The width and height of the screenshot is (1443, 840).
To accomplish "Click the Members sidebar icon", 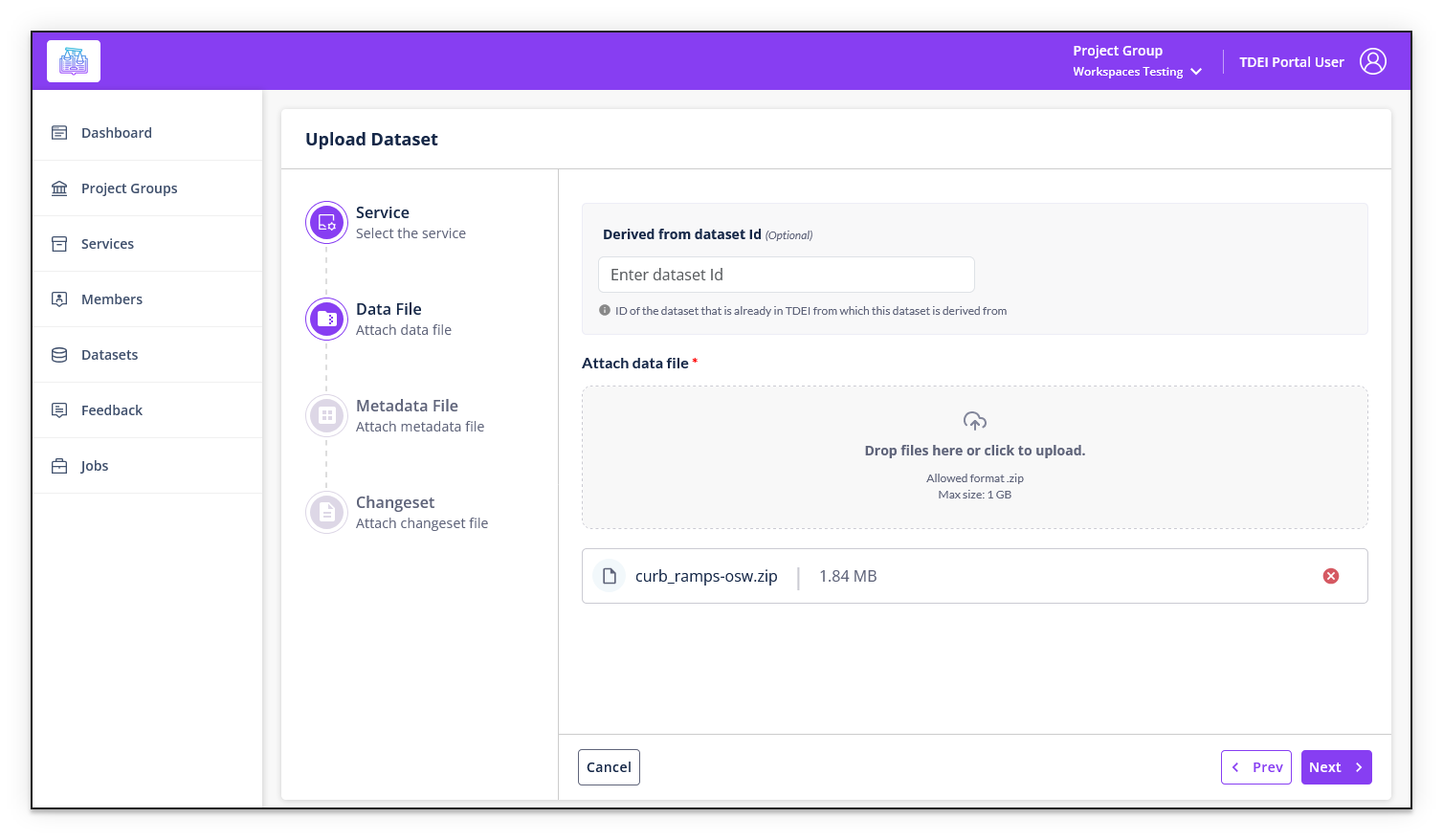I will [x=58, y=298].
